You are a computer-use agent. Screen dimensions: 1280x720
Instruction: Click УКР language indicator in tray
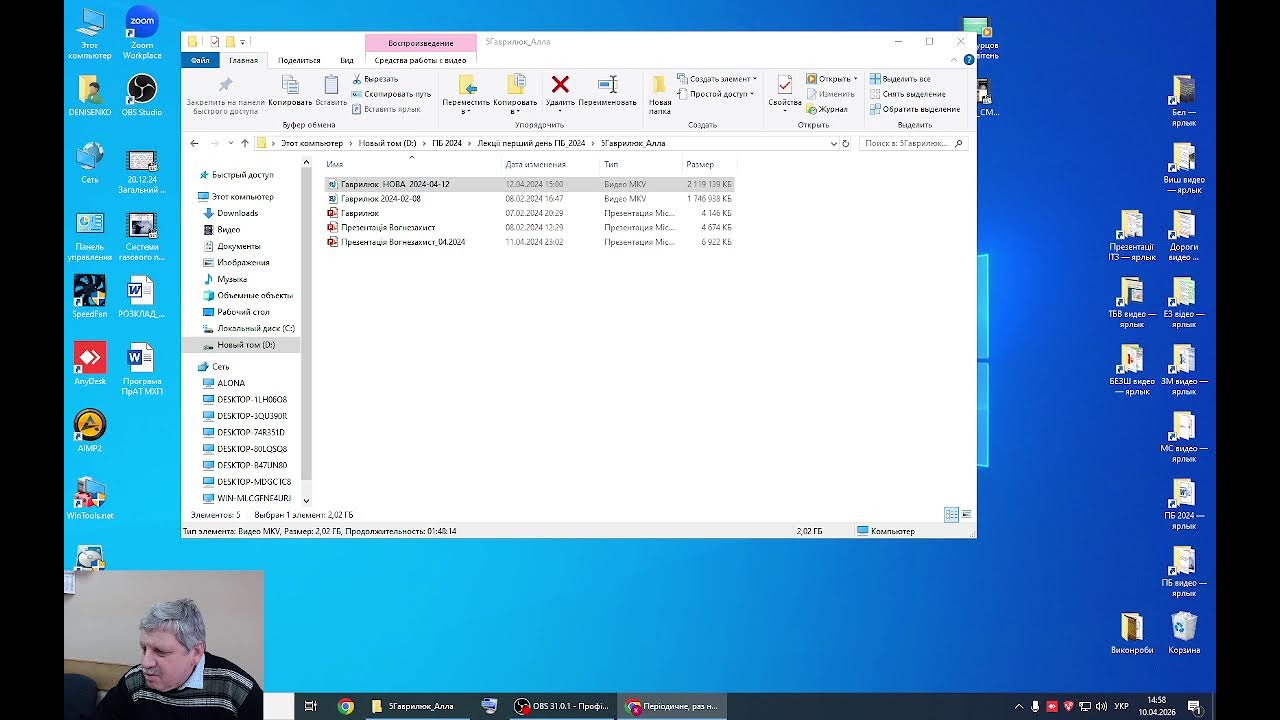(x=1121, y=706)
